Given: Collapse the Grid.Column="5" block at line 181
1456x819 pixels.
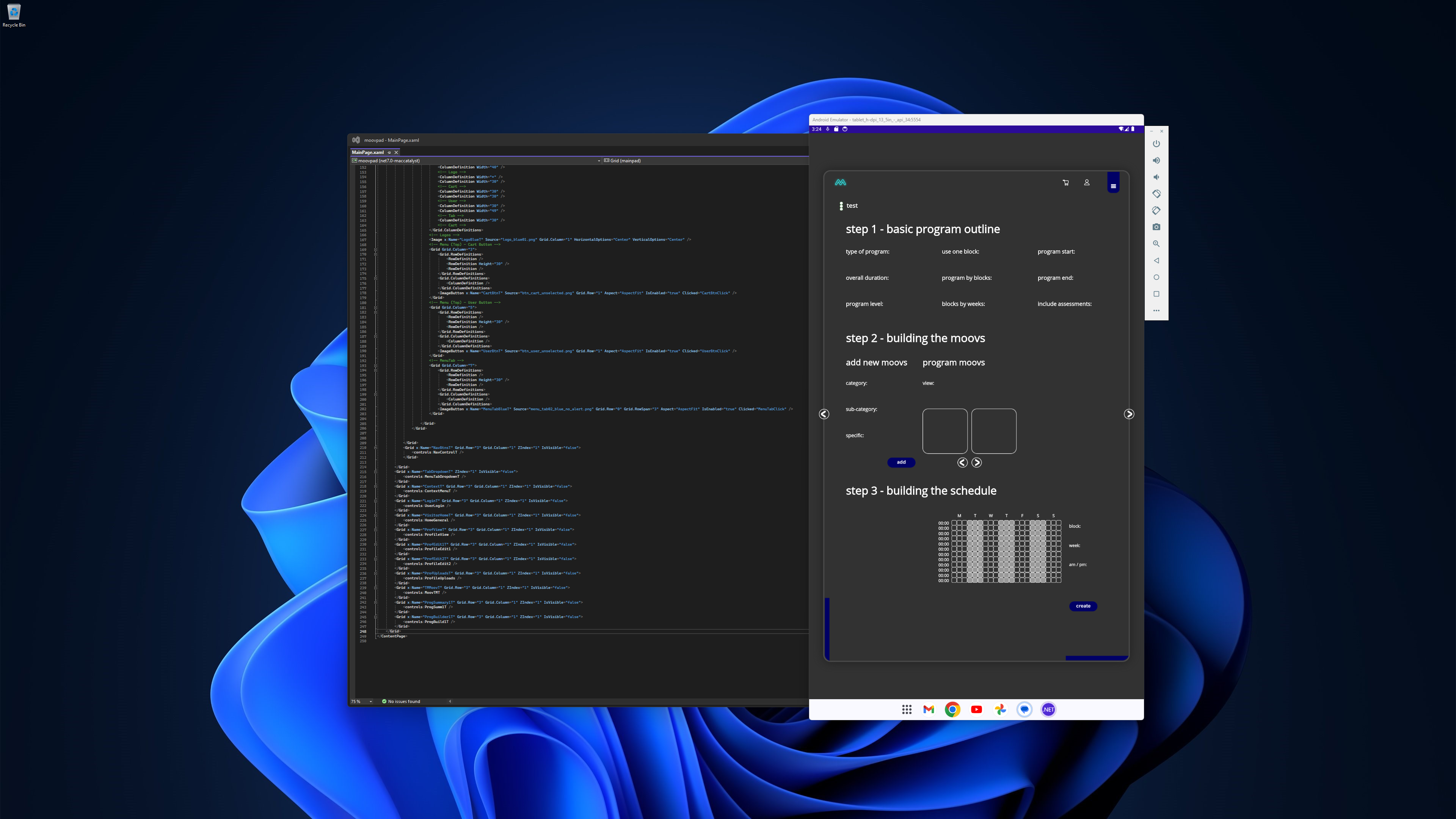Looking at the screenshot, I should 375,308.
